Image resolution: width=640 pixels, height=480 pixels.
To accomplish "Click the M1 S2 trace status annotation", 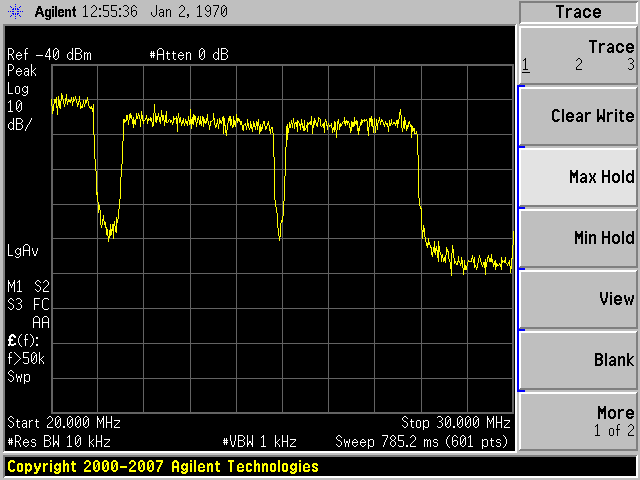I will 28,287.
